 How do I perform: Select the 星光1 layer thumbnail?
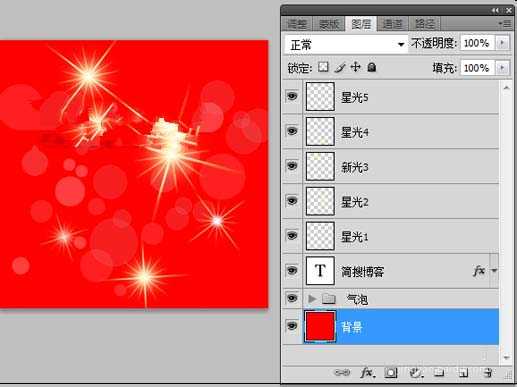click(320, 236)
